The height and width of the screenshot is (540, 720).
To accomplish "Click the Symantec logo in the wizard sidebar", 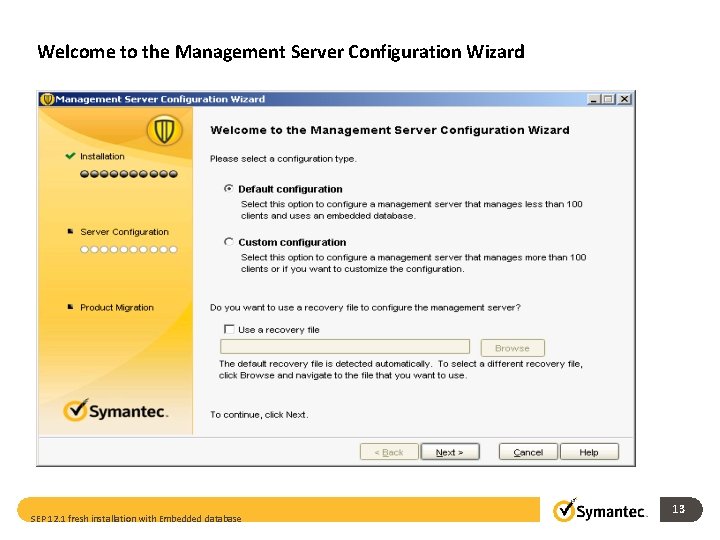I will (116, 411).
